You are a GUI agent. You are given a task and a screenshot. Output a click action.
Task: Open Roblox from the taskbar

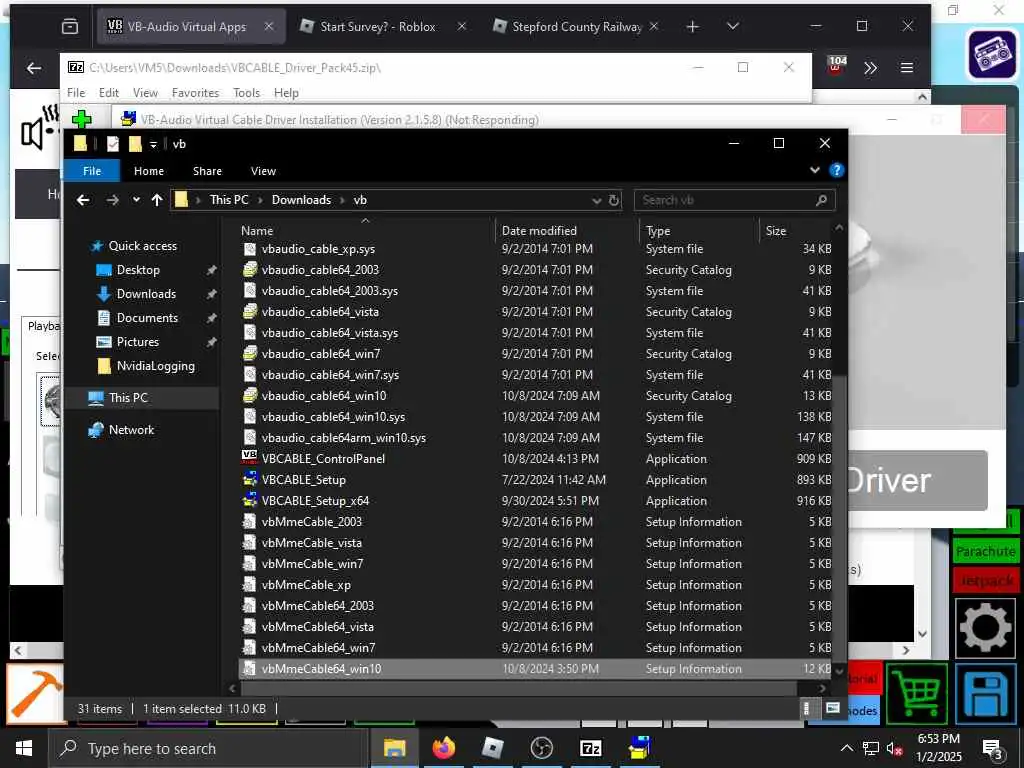492,748
